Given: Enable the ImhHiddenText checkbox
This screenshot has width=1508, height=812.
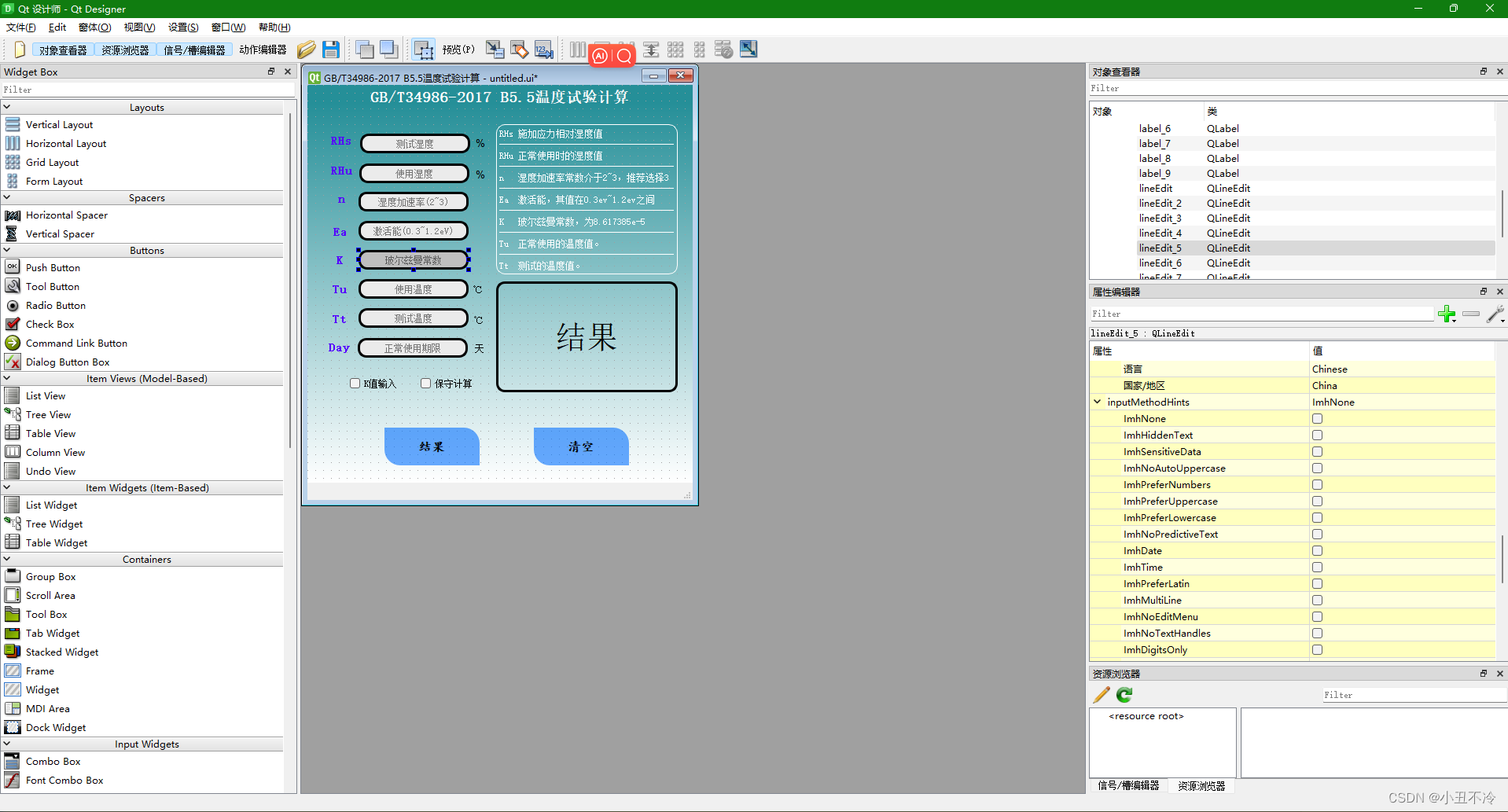Looking at the screenshot, I should click(x=1317, y=435).
